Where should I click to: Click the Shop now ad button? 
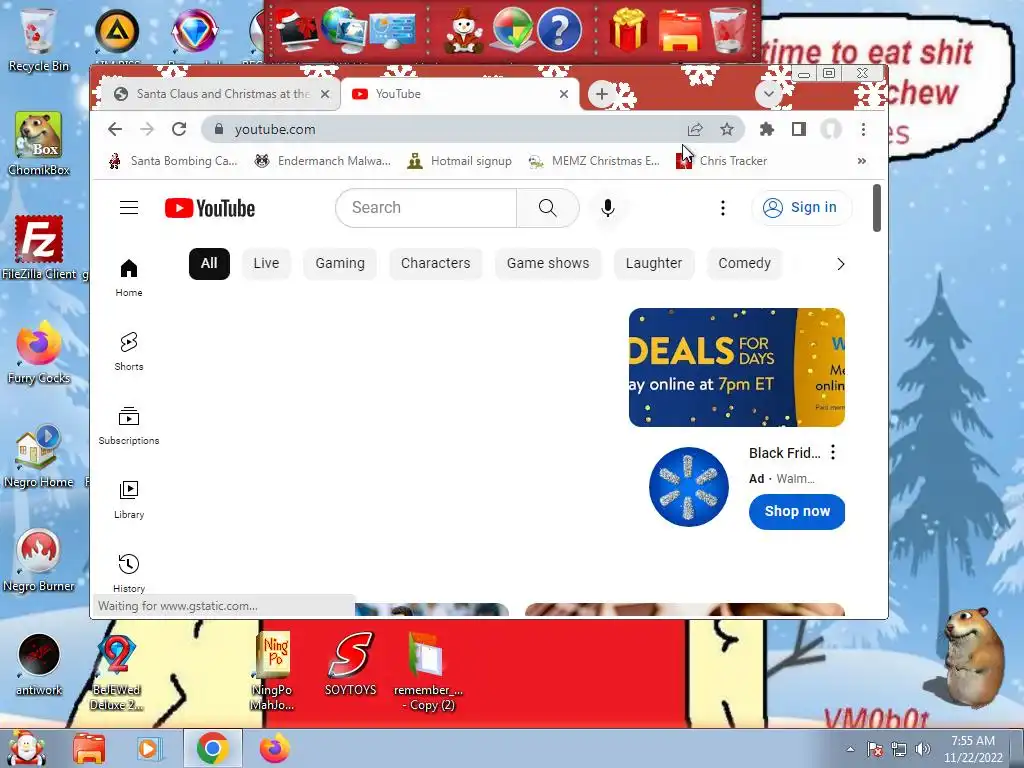(797, 511)
